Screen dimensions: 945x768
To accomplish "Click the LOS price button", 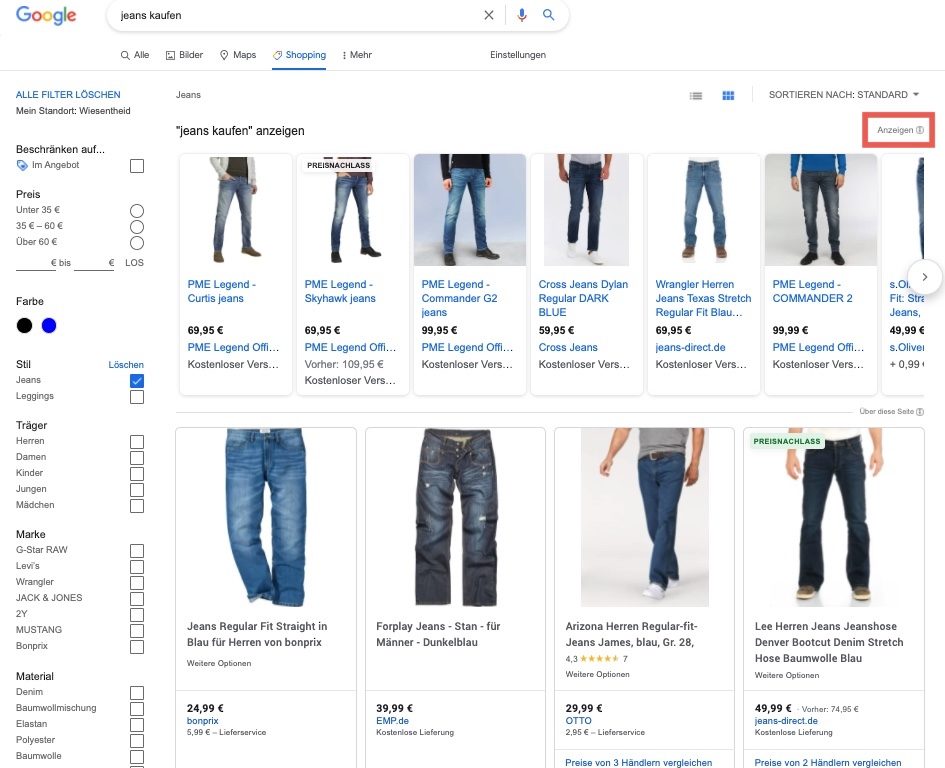I will [134, 263].
